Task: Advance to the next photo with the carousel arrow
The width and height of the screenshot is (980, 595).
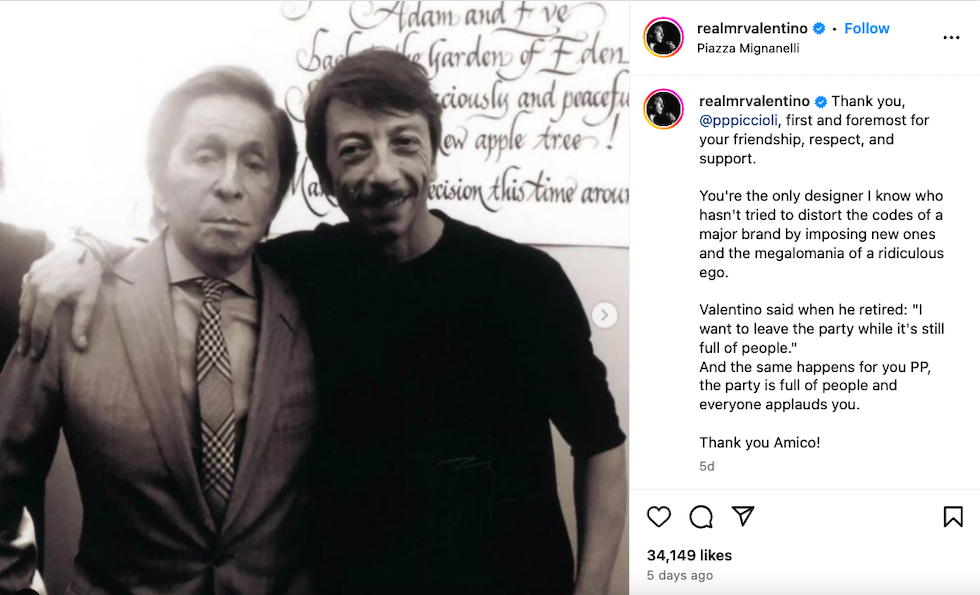Action: point(604,315)
